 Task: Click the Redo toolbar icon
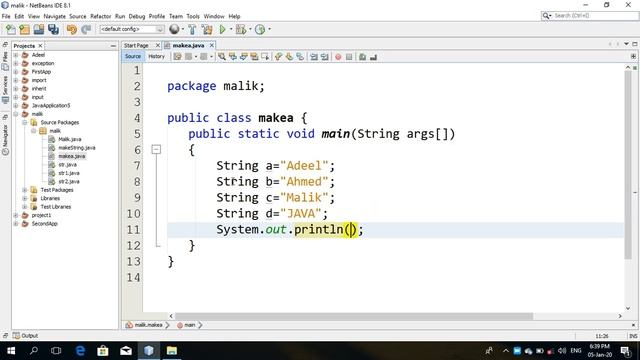coord(86,29)
